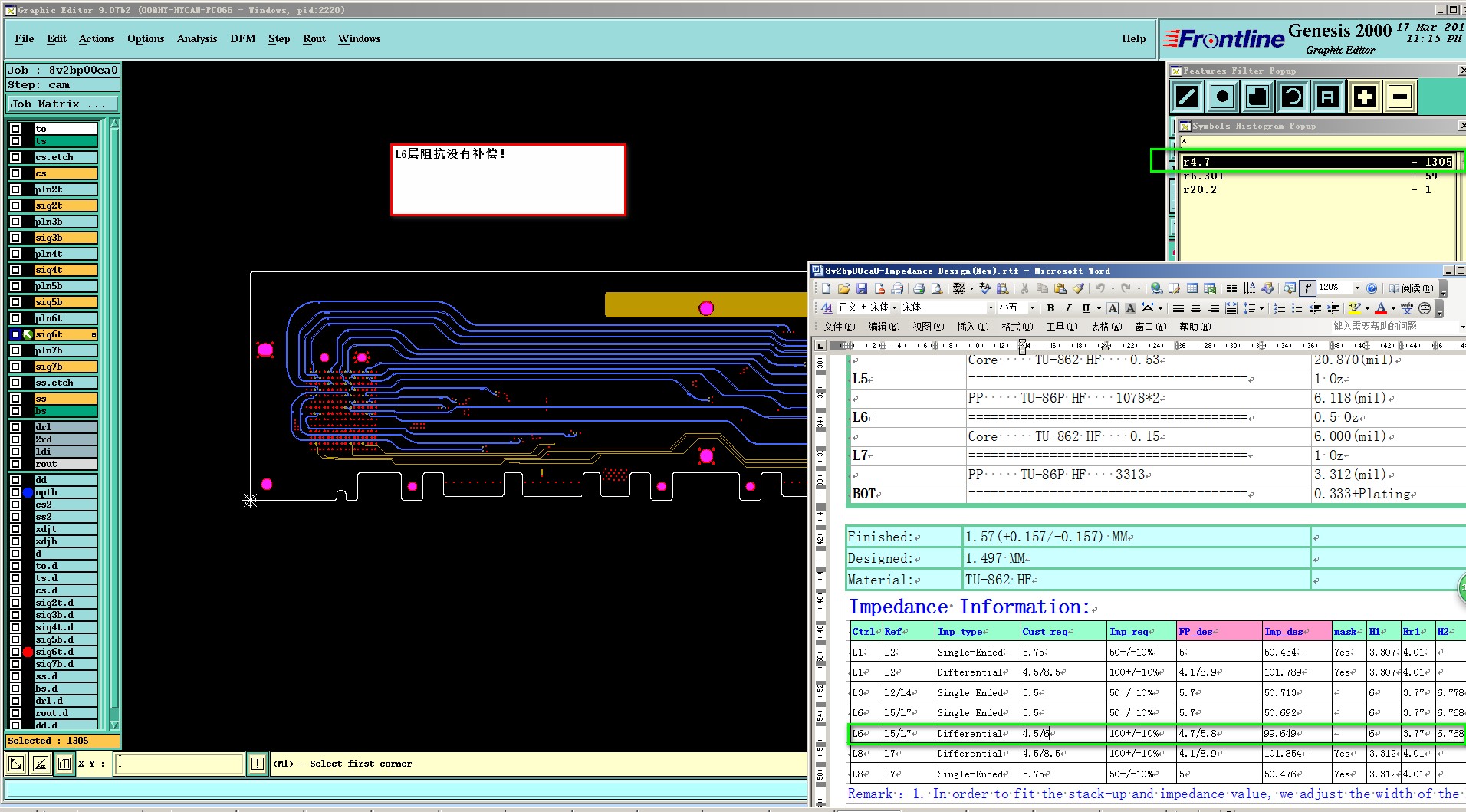Apply bold formatting in Word toolbar
The height and width of the screenshot is (812, 1466).
(x=1050, y=308)
